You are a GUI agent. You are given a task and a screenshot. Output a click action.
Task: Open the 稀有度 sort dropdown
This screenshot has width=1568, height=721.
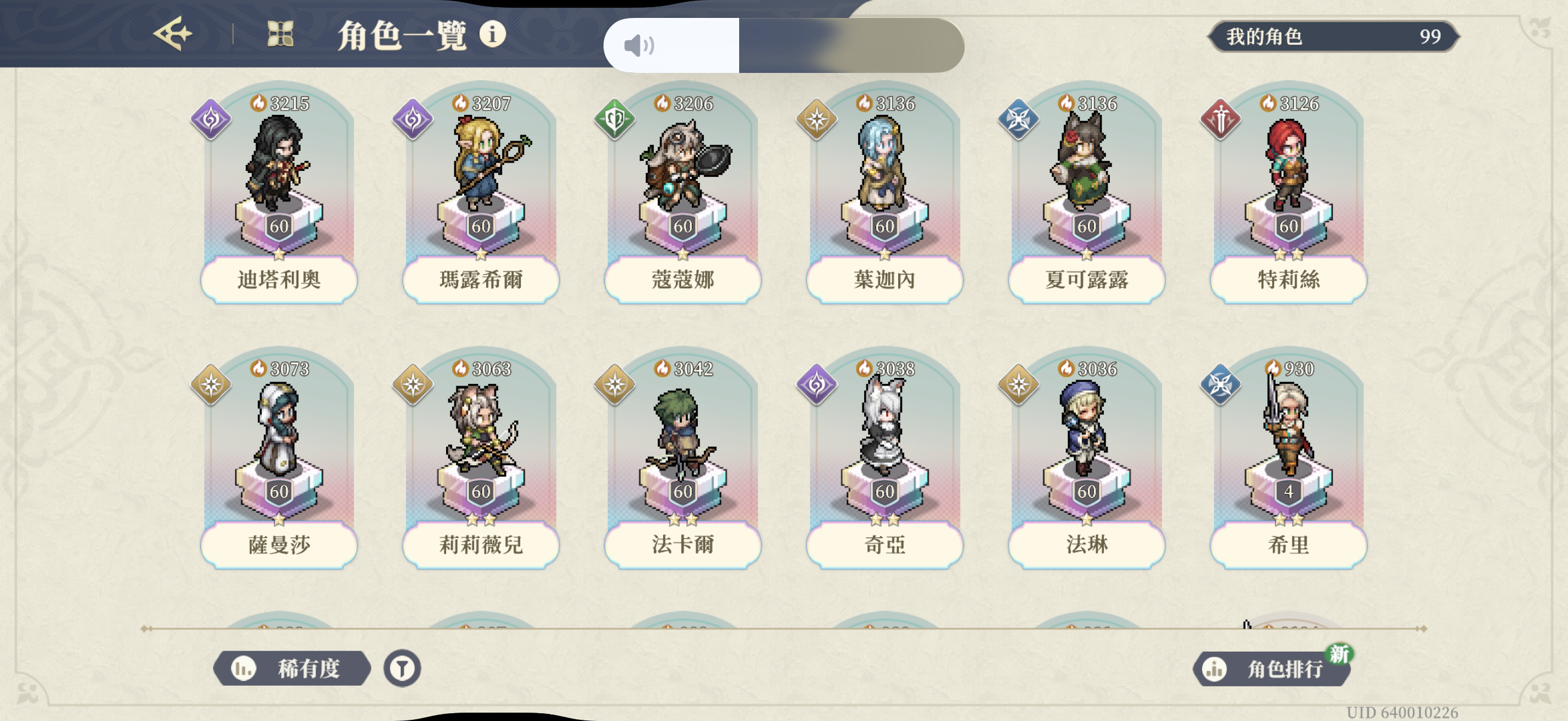pyautogui.click(x=292, y=668)
